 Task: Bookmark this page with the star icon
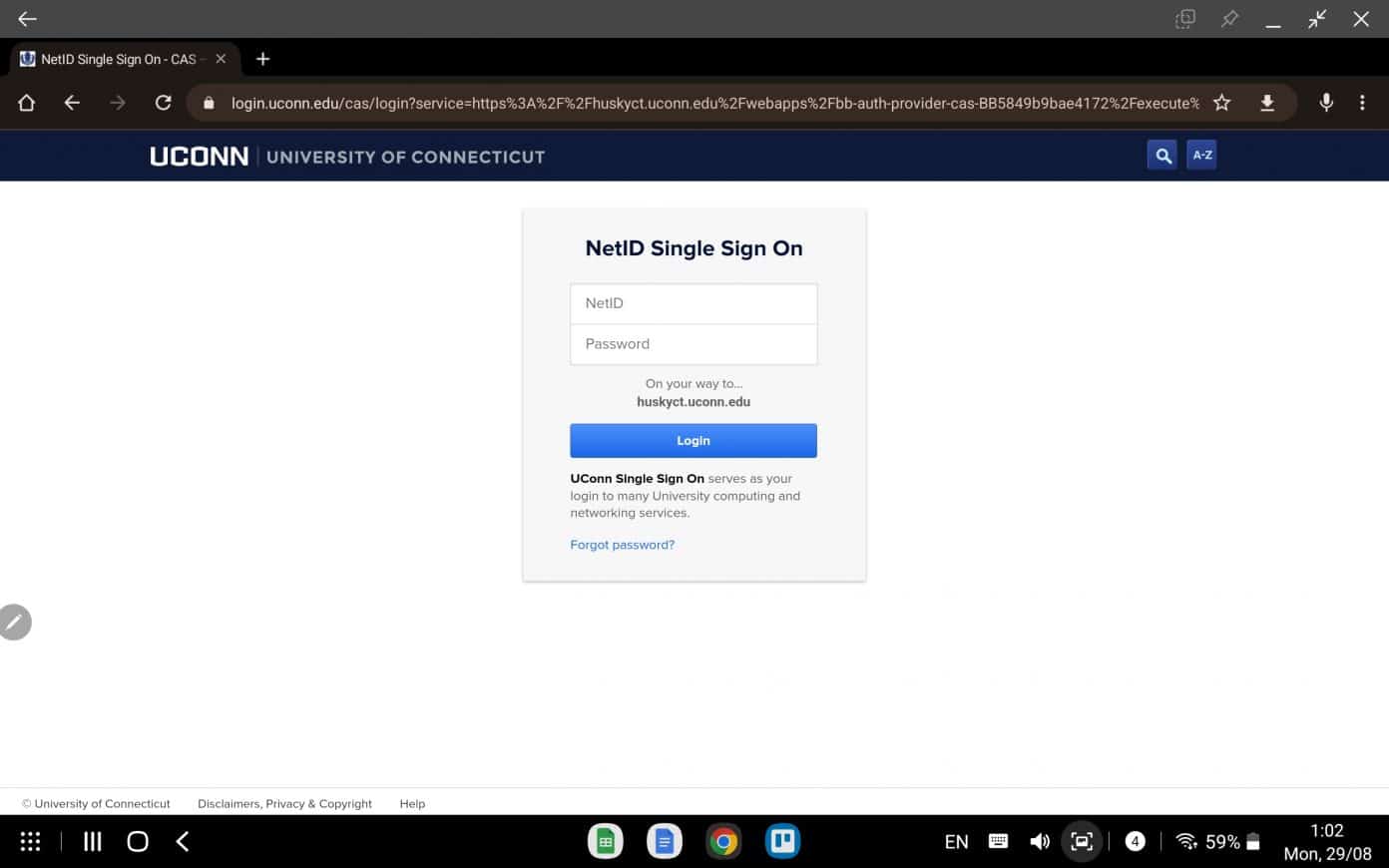point(1221,102)
